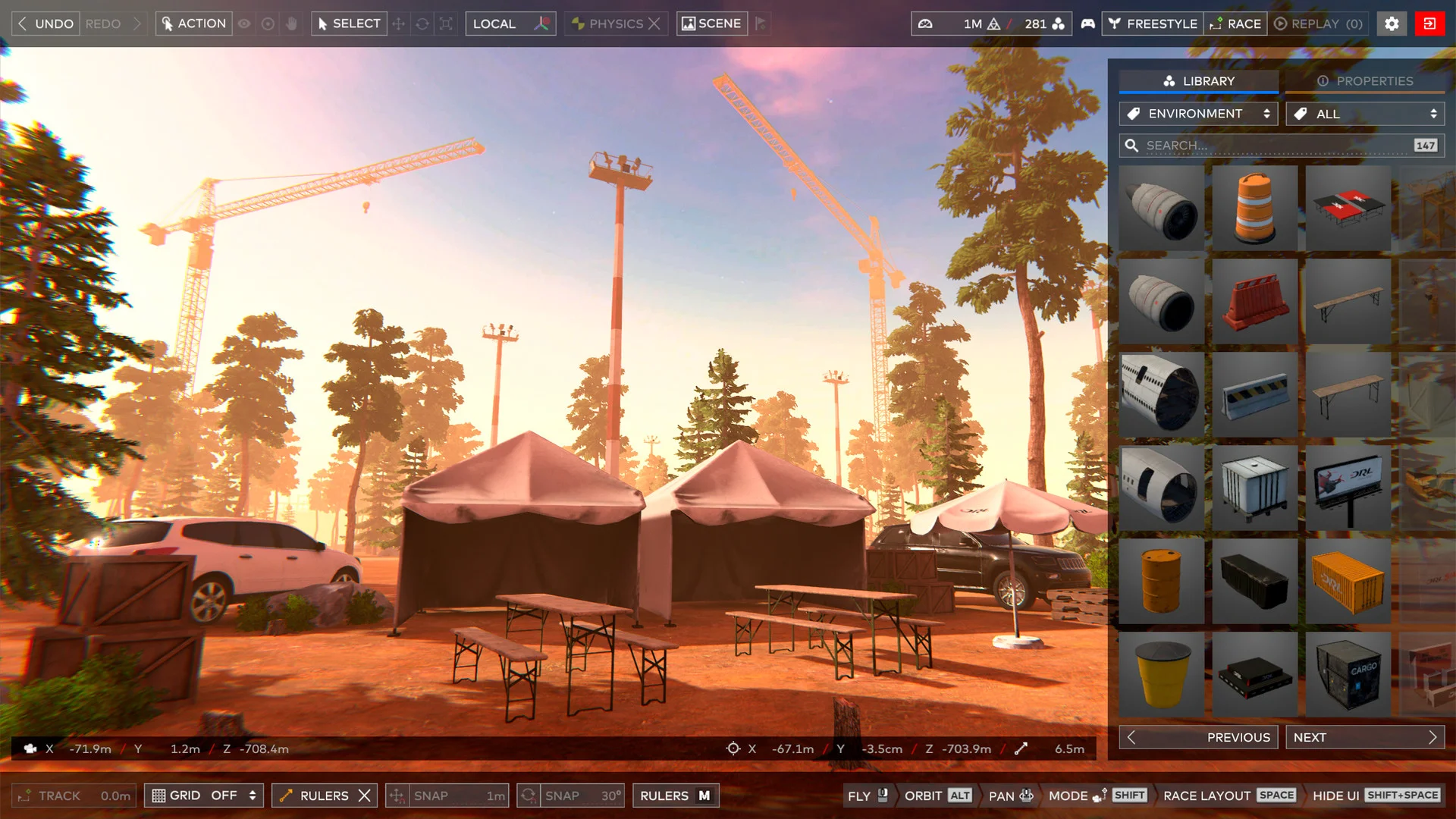Select the traffic cone thumbnail
Screen dimensions: 1456x819
[x=1254, y=207]
